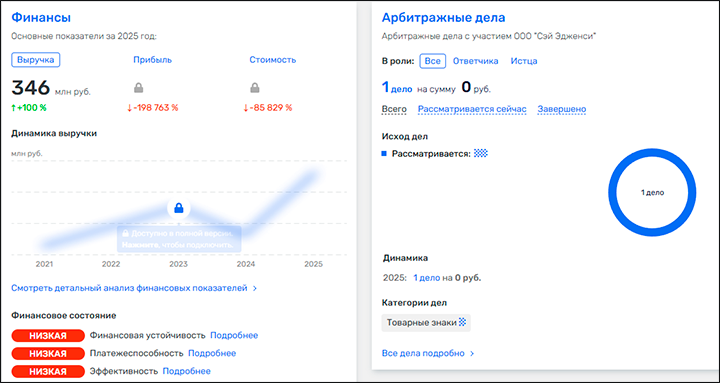Viewport: 720px width, 383px height.
Task: Click hidden value icon next to Рассматривается
Action: pos(481,153)
